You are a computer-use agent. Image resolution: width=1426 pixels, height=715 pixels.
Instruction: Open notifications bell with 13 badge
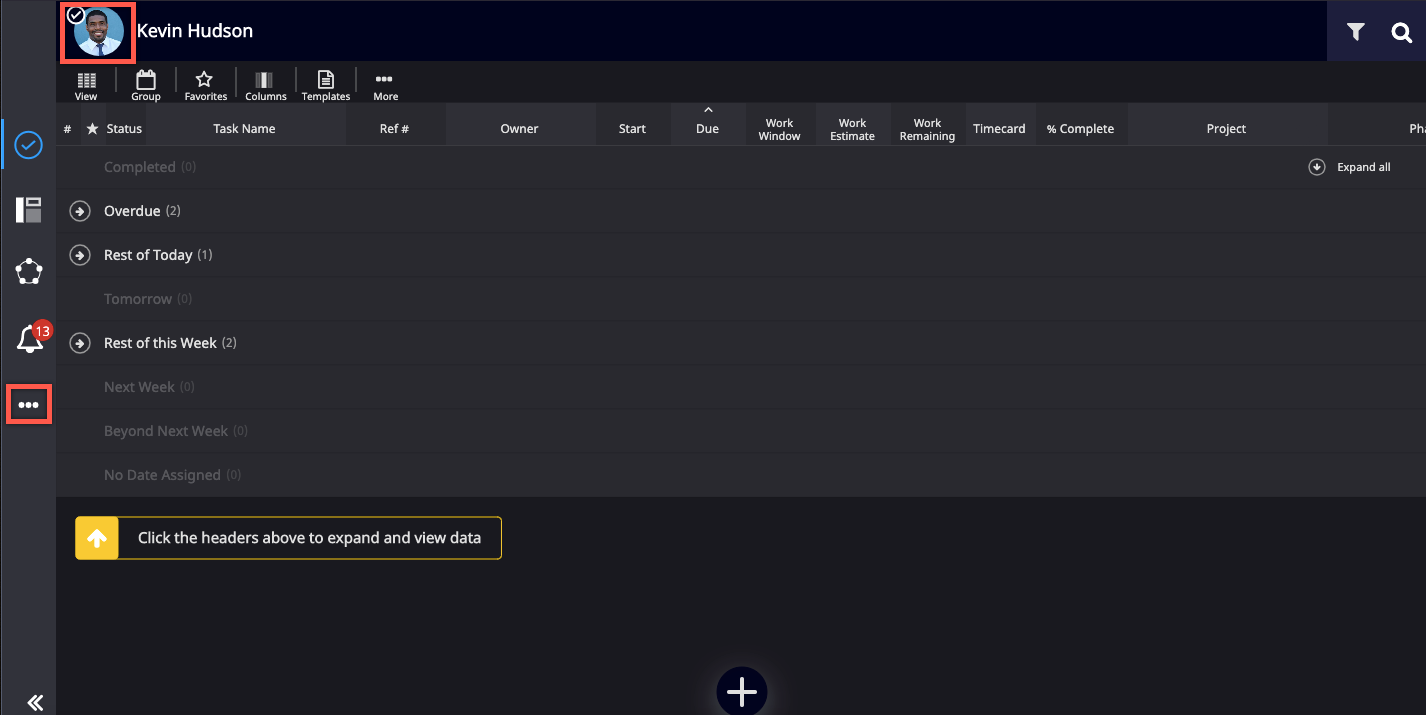click(x=30, y=340)
